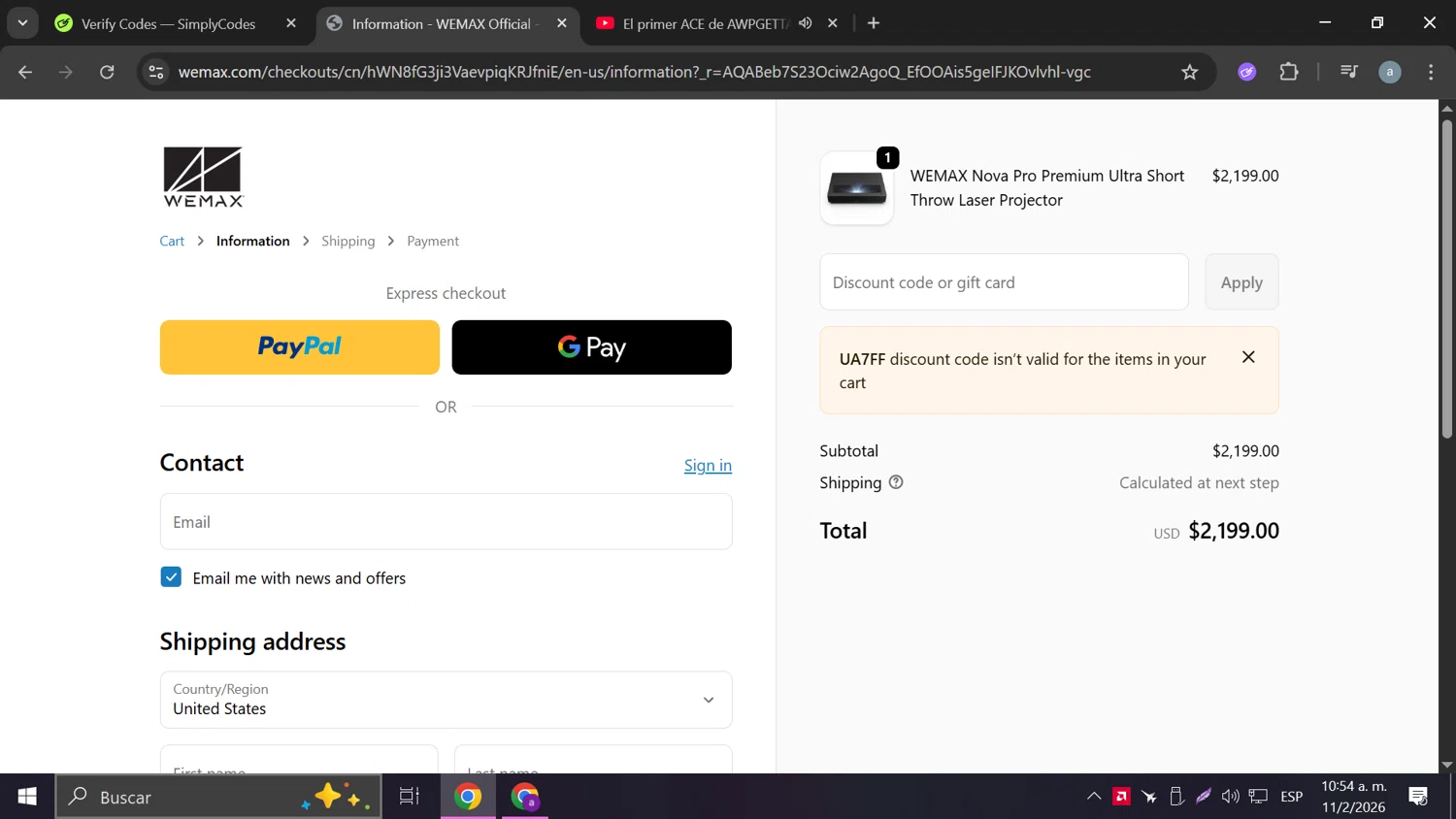
Task: Uncheck Email me with news and offers
Action: (x=171, y=577)
